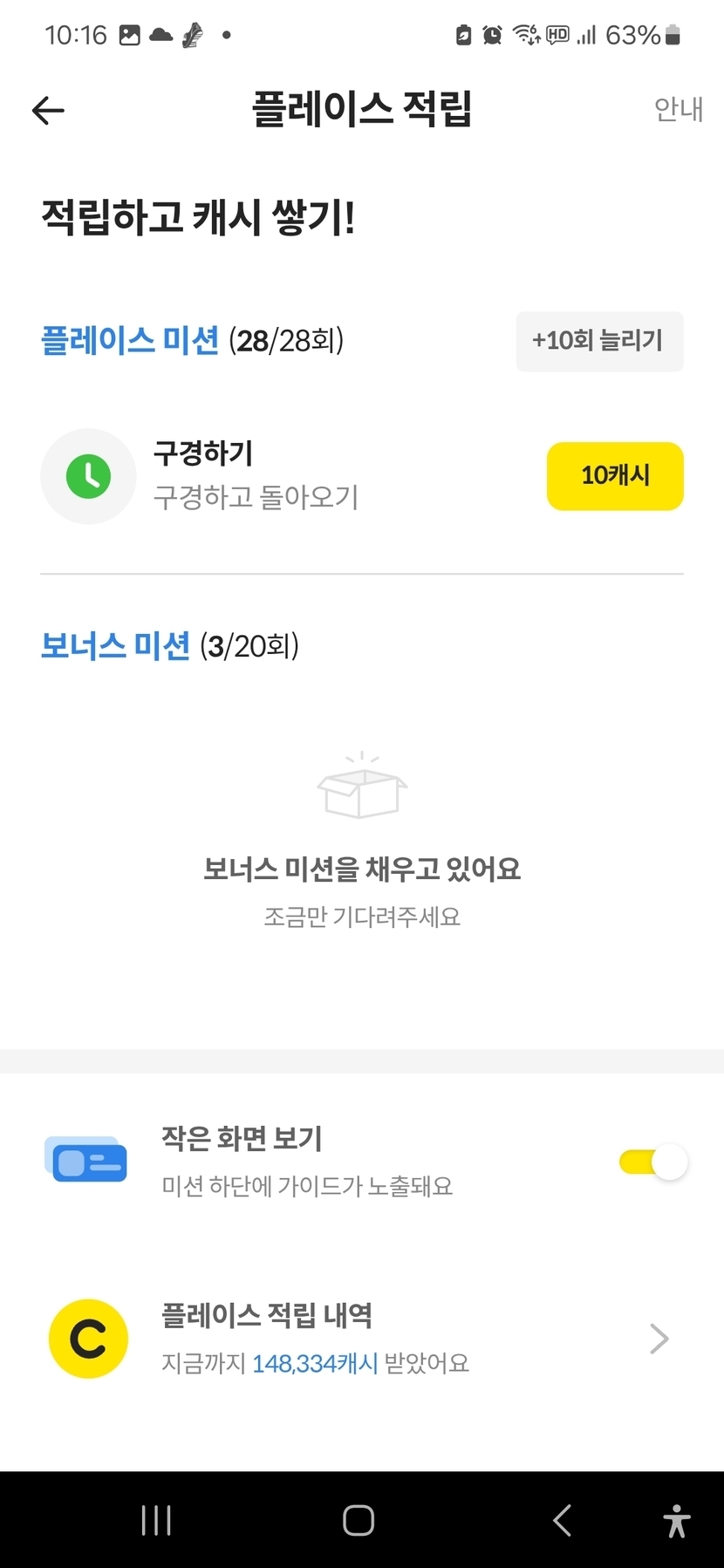Expand 플레이스 적립 내역 with the chevron

coord(659,1339)
